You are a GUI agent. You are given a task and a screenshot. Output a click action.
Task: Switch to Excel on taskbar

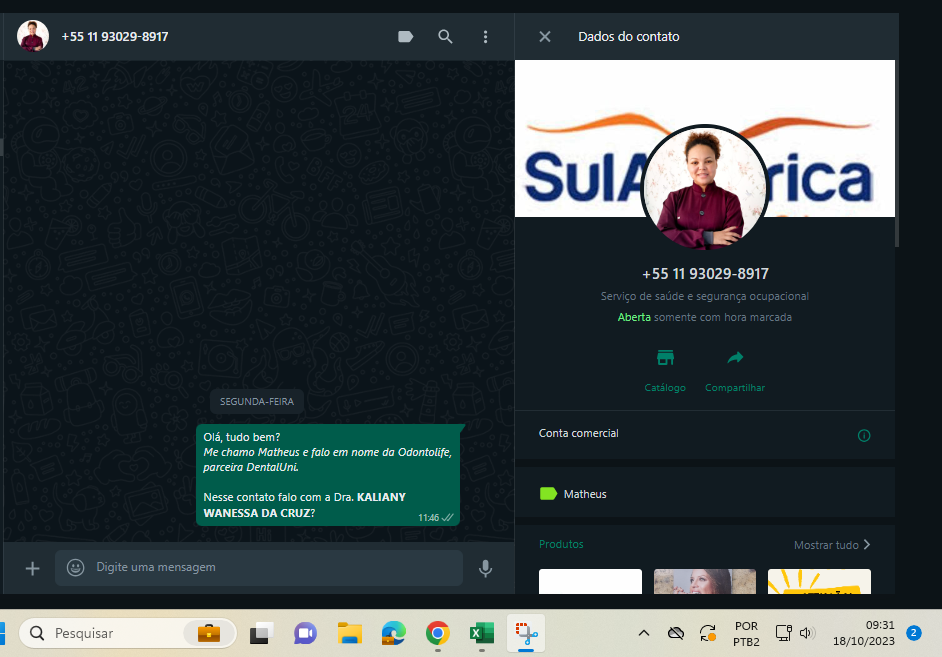click(x=482, y=633)
